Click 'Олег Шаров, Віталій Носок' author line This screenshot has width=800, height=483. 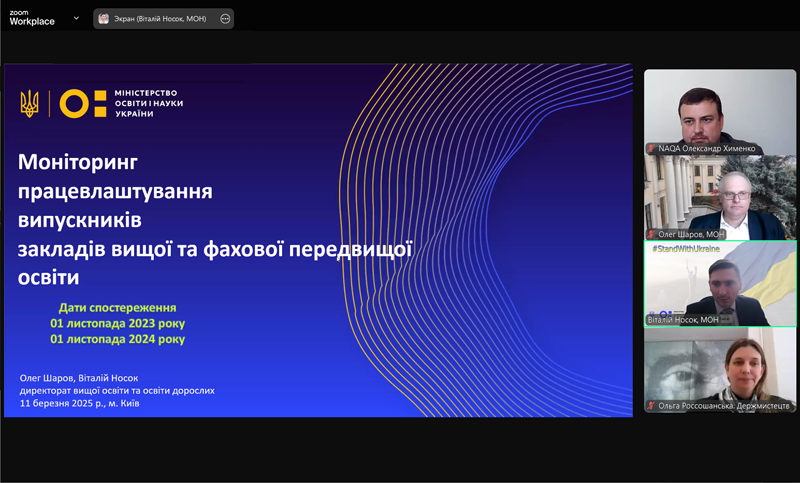tap(79, 378)
